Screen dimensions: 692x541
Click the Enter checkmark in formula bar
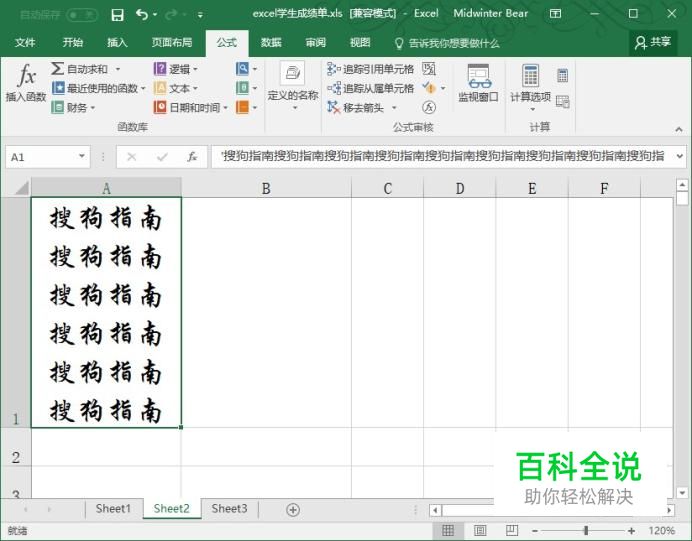pos(162,157)
